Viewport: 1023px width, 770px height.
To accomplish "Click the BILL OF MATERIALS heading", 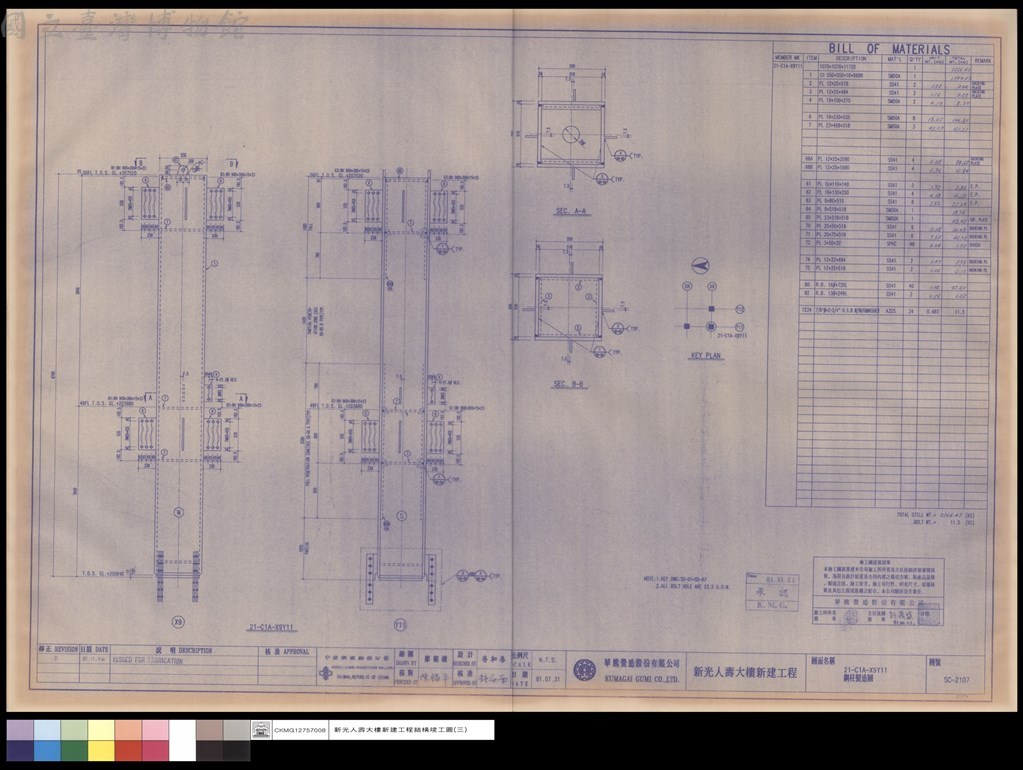I will point(889,49).
